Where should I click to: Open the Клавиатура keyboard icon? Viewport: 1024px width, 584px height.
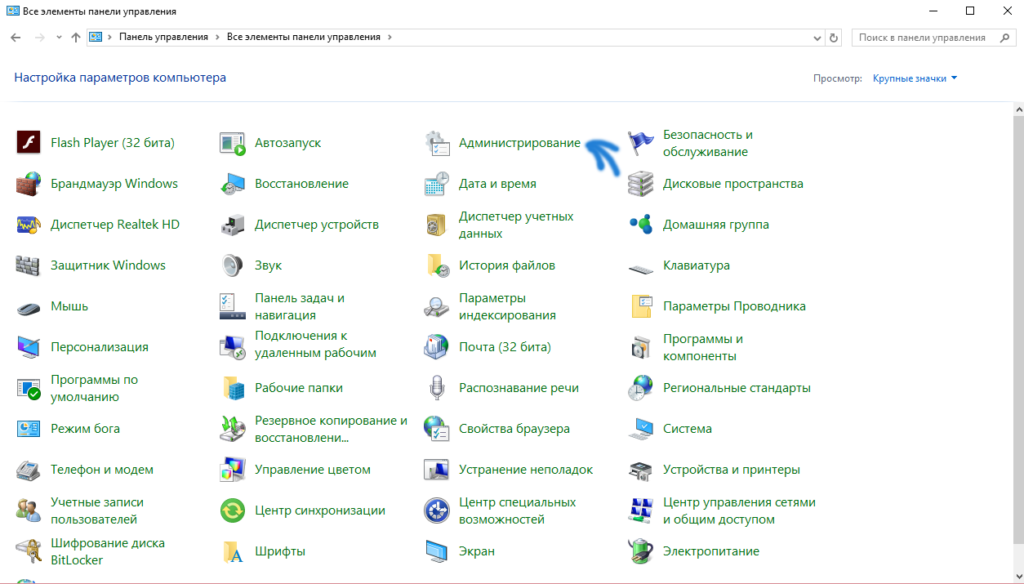click(641, 267)
